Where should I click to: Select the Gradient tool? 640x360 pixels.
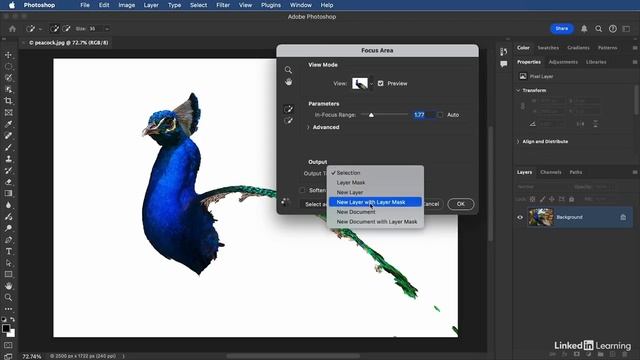8,193
